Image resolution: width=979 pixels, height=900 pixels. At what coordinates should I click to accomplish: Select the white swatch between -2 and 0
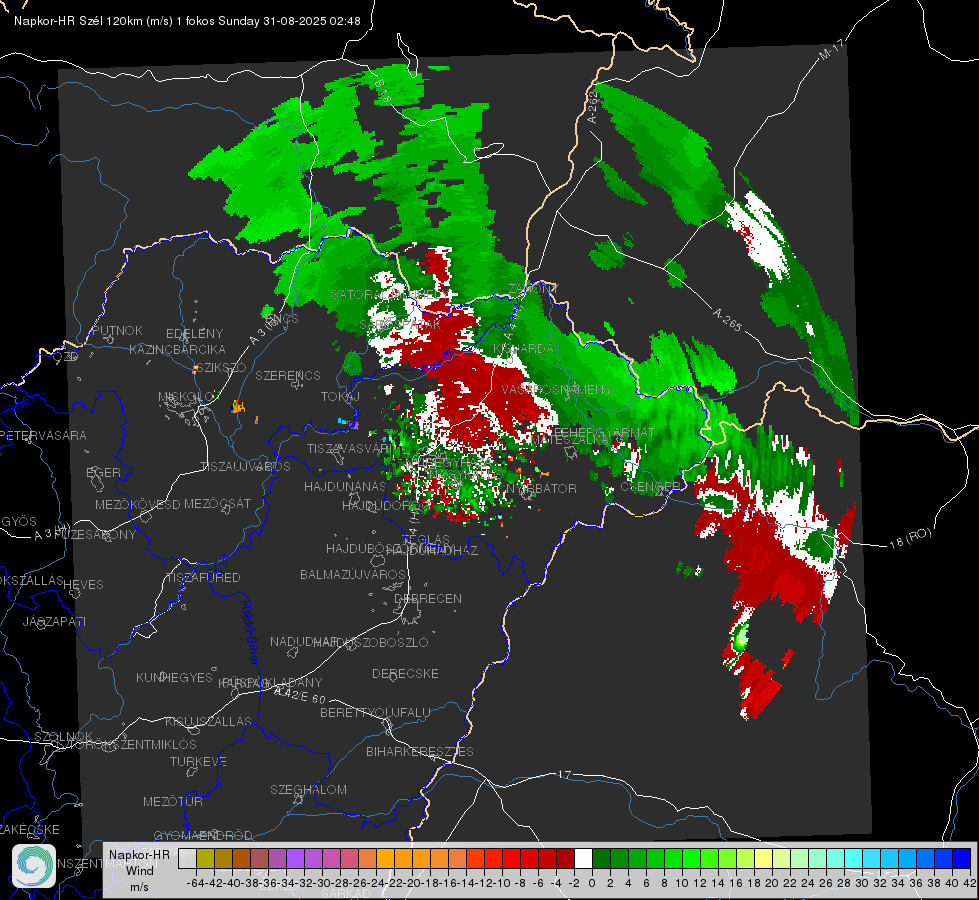[583, 858]
